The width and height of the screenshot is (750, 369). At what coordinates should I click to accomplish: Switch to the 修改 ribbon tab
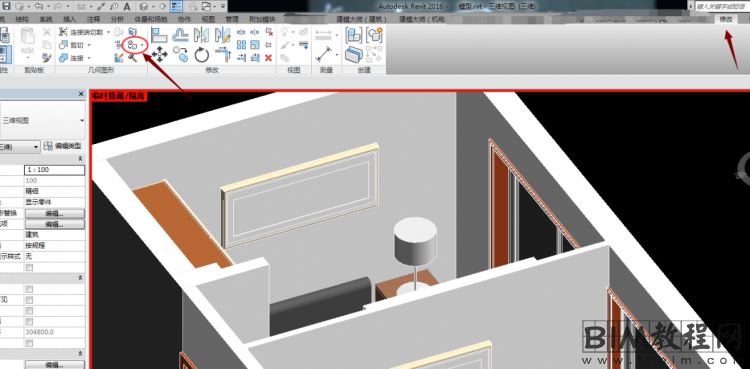click(726, 19)
